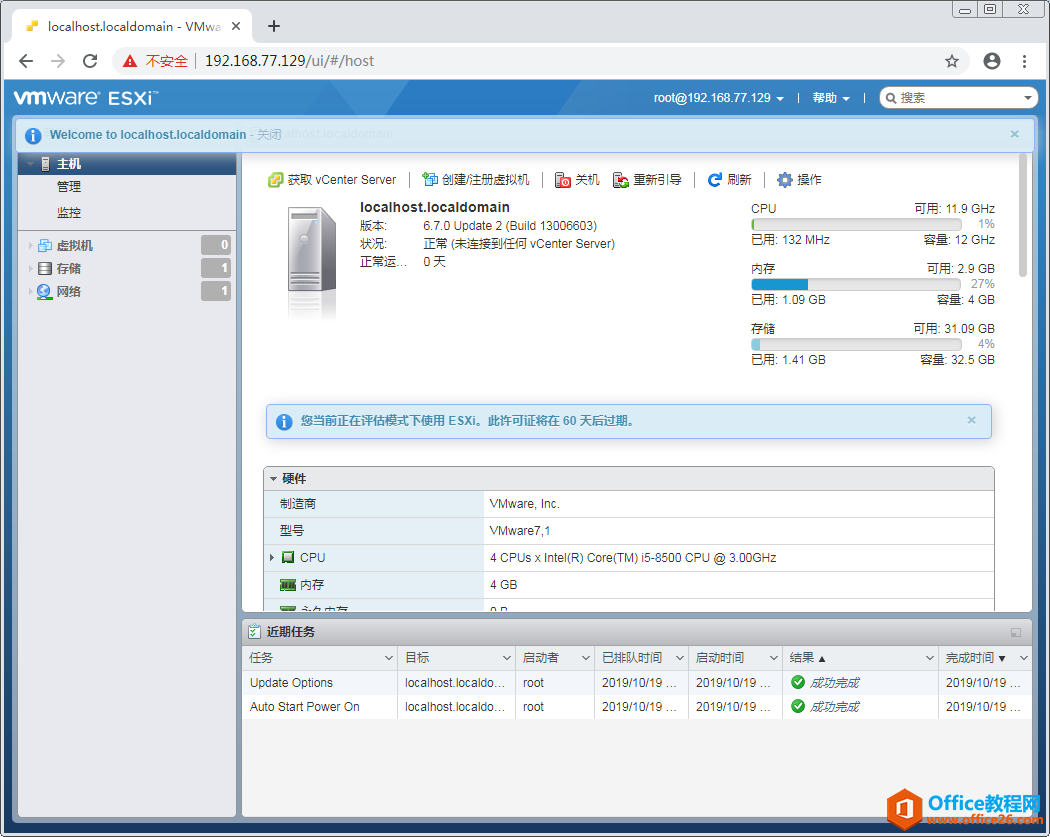The height and width of the screenshot is (837, 1050).
Task: Select Monitor (监控) under Host
Action: coord(69,212)
